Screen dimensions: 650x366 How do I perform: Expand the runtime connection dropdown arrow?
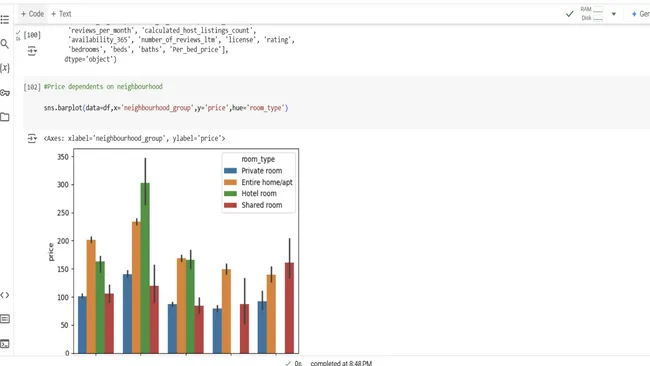pyautogui.click(x=614, y=14)
